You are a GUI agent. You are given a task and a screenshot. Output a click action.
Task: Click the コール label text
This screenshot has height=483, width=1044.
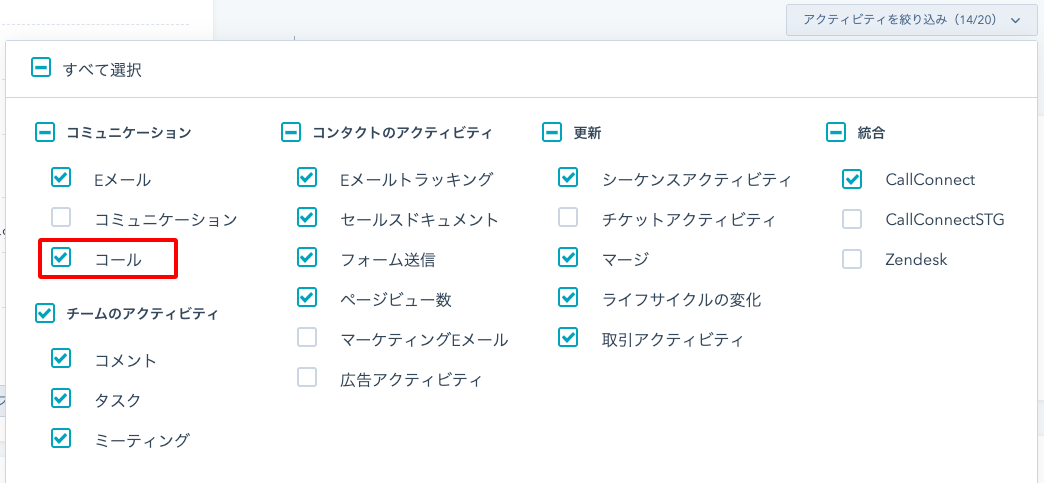(118, 260)
